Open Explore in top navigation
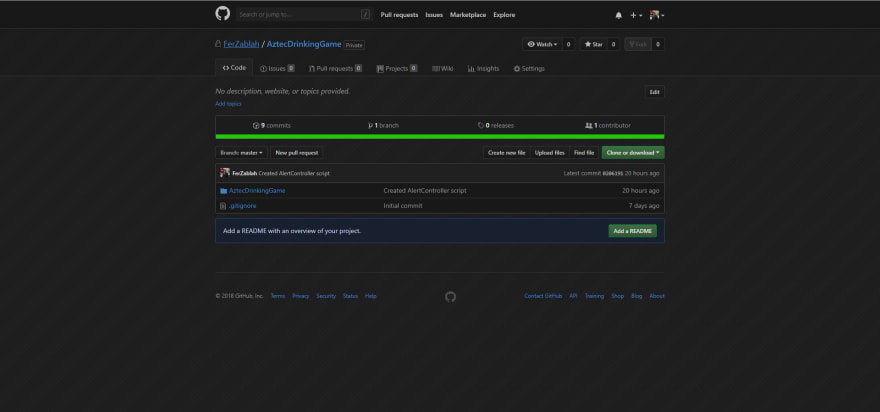 (x=504, y=15)
